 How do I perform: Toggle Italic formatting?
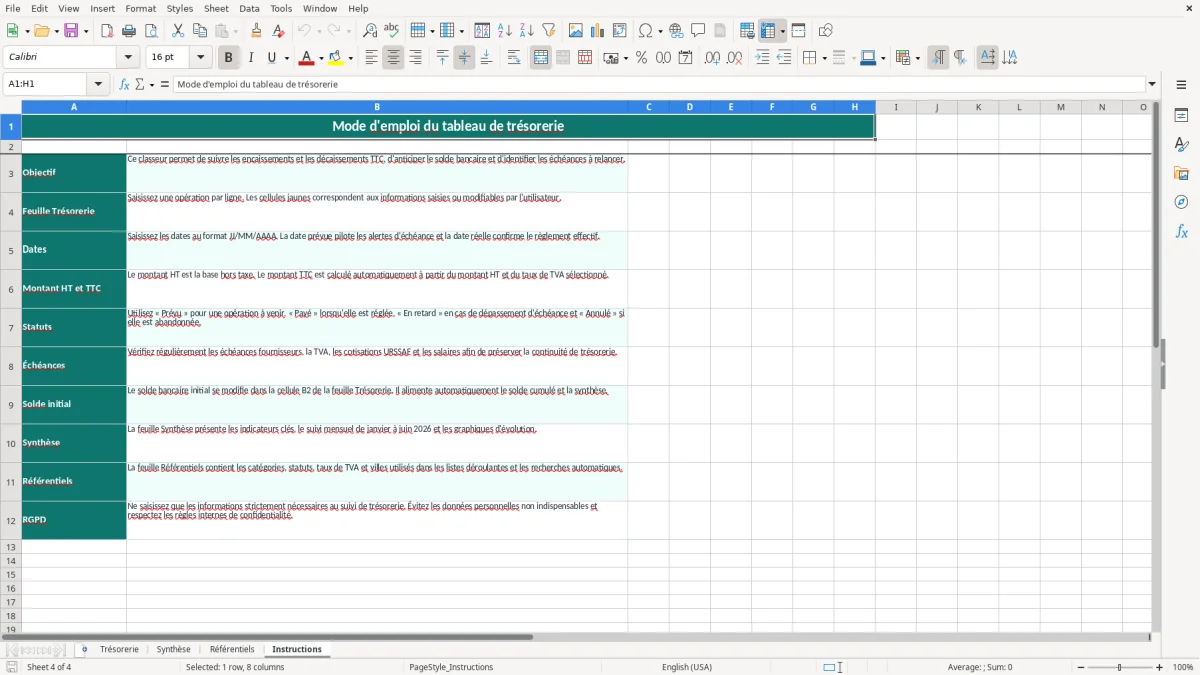[x=250, y=58]
